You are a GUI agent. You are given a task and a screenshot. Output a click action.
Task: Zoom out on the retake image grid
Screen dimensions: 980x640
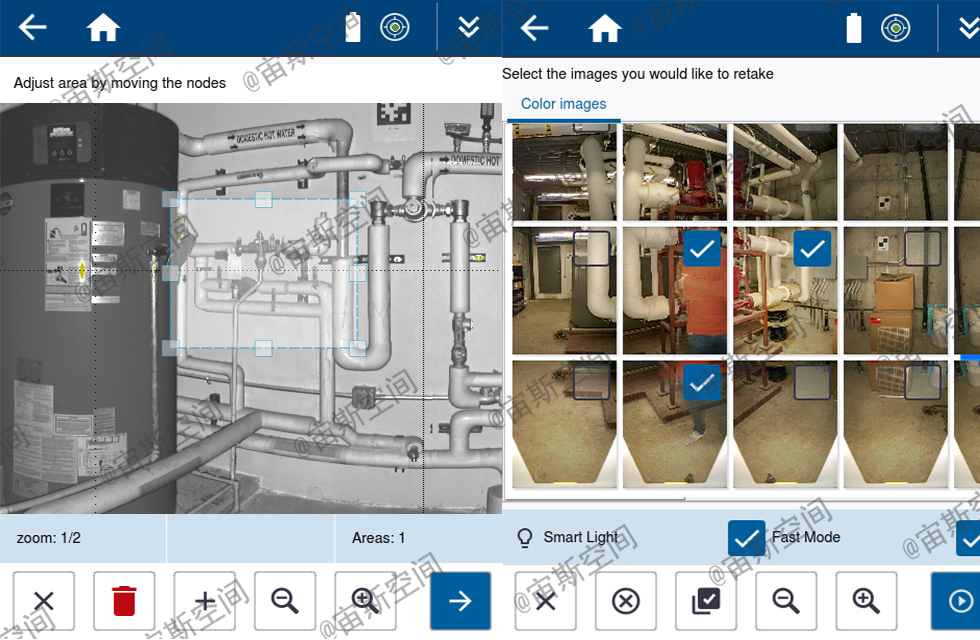[786, 601]
